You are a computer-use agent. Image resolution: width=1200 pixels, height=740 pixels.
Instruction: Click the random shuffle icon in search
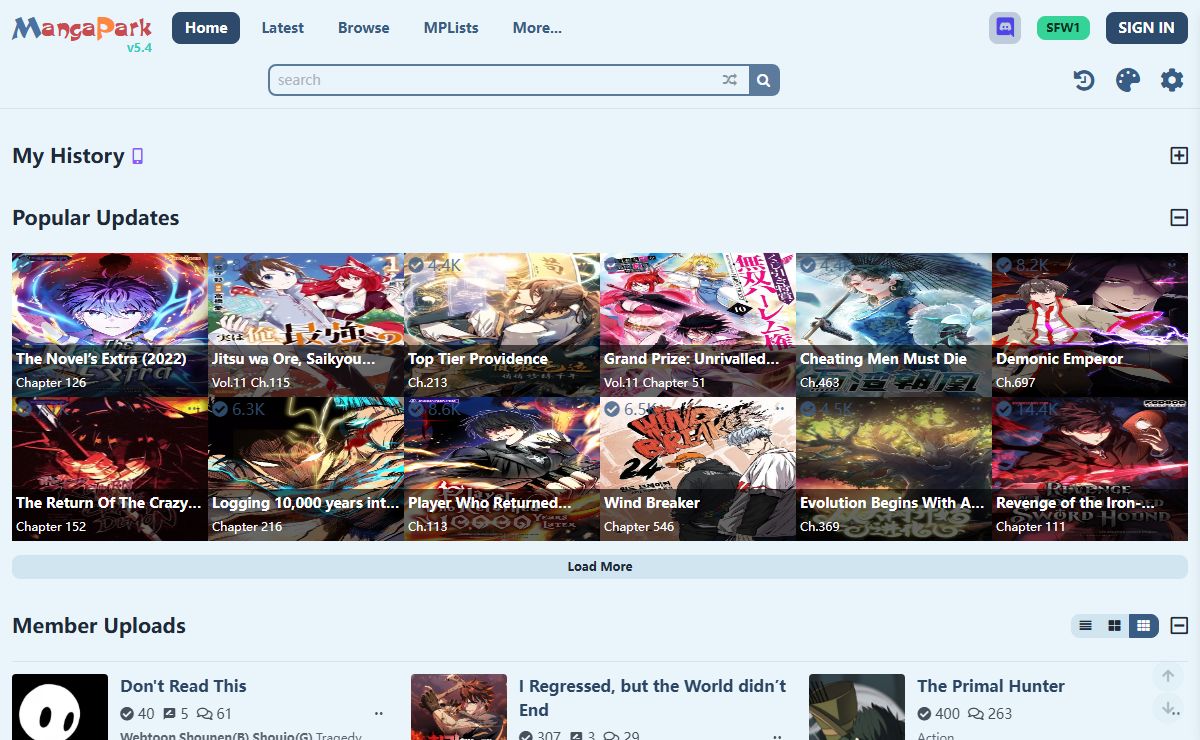click(730, 80)
